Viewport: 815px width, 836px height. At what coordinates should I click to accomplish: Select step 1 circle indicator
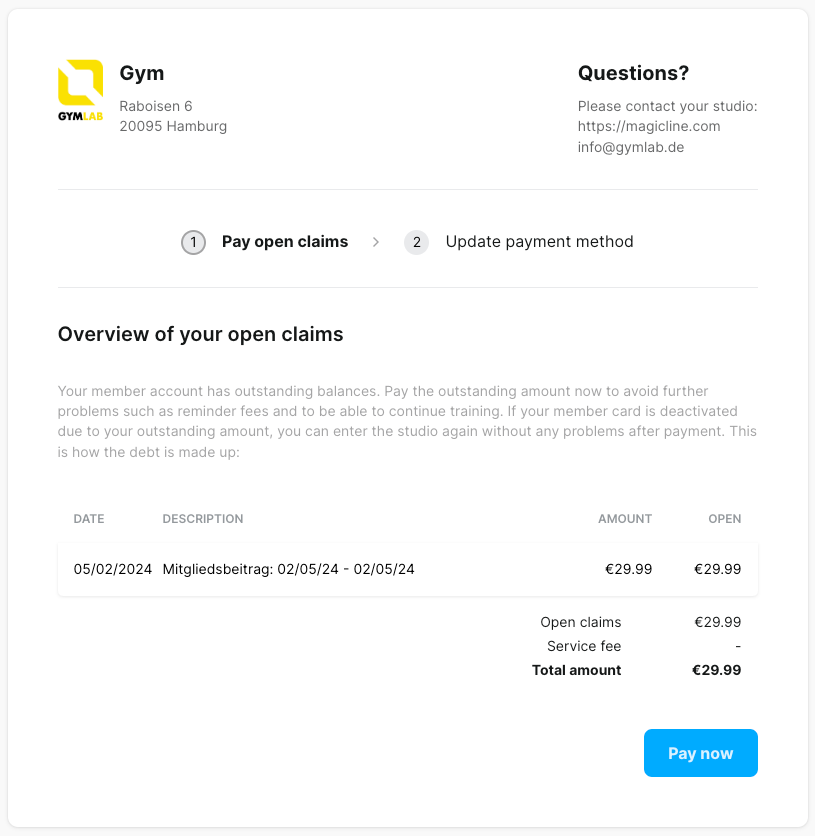[193, 243]
